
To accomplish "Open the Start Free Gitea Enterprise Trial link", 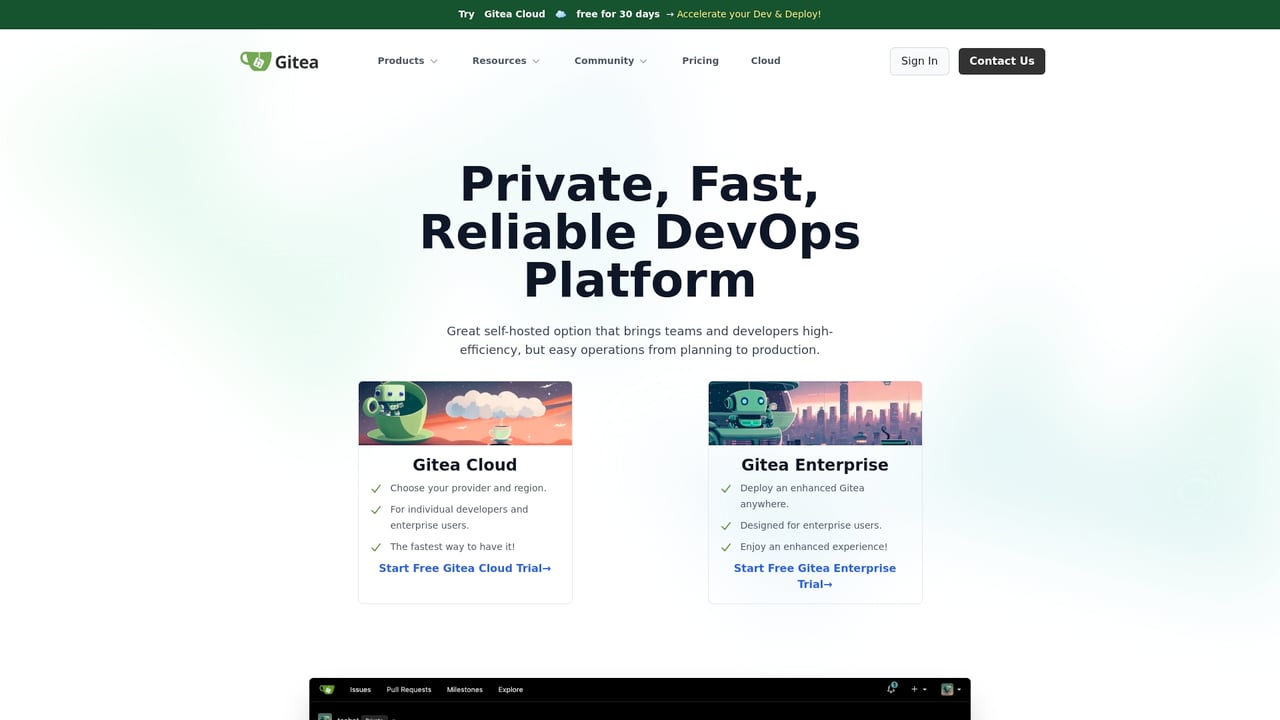I will coord(815,576).
